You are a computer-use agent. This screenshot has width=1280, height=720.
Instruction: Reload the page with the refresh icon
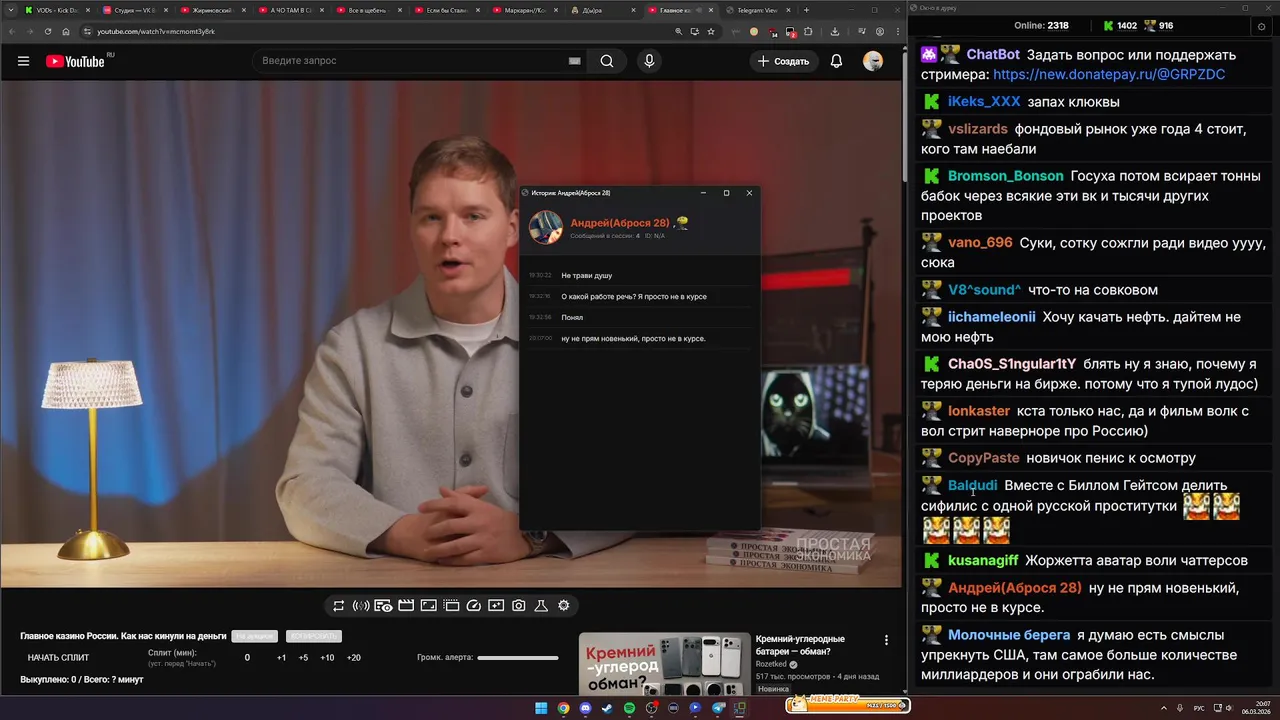(x=48, y=31)
